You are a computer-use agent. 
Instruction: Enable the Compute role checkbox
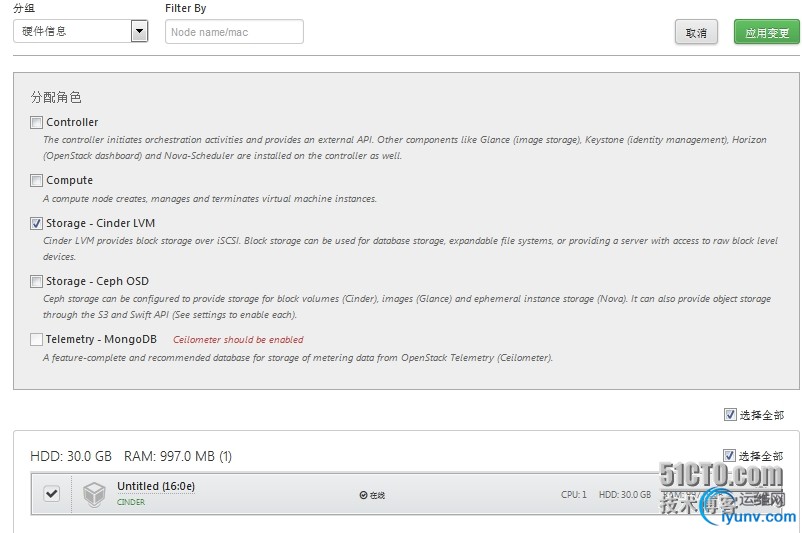[x=37, y=181]
